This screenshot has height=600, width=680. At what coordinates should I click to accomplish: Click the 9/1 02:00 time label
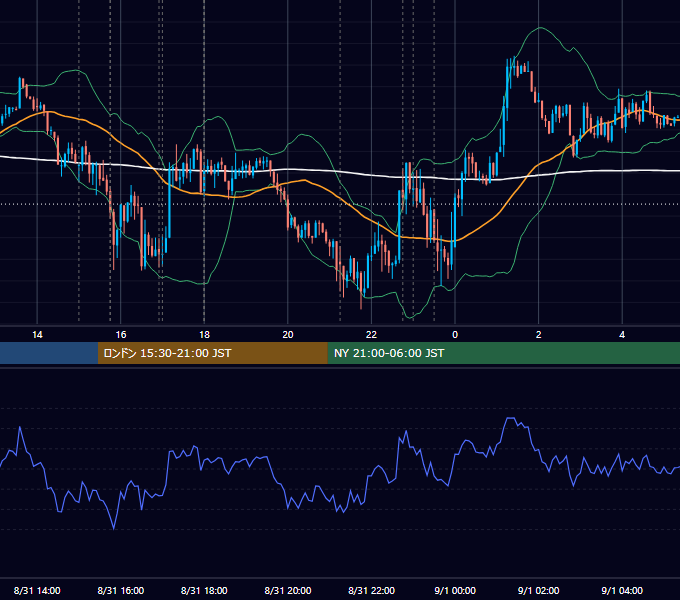pyautogui.click(x=539, y=590)
